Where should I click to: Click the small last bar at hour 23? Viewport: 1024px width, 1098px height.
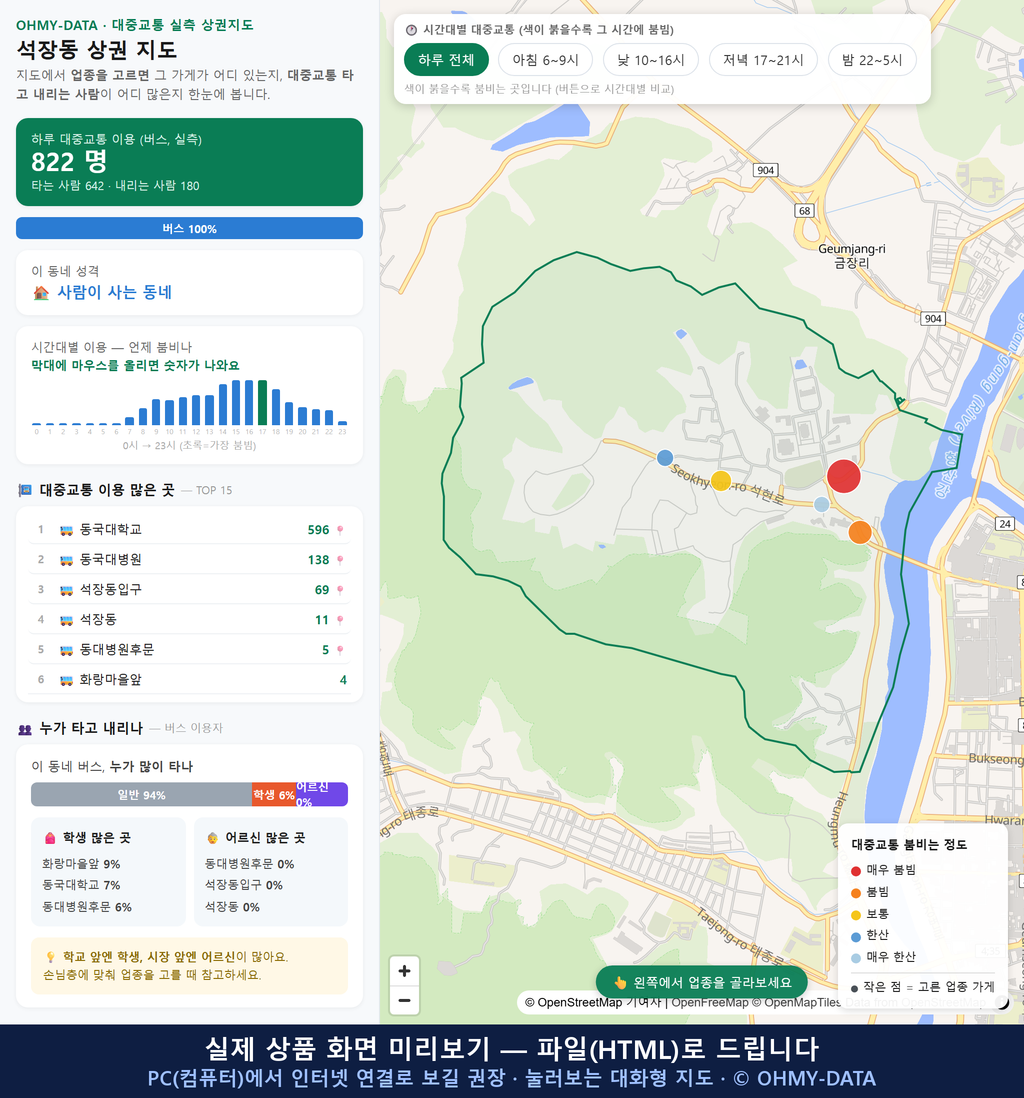[343, 423]
